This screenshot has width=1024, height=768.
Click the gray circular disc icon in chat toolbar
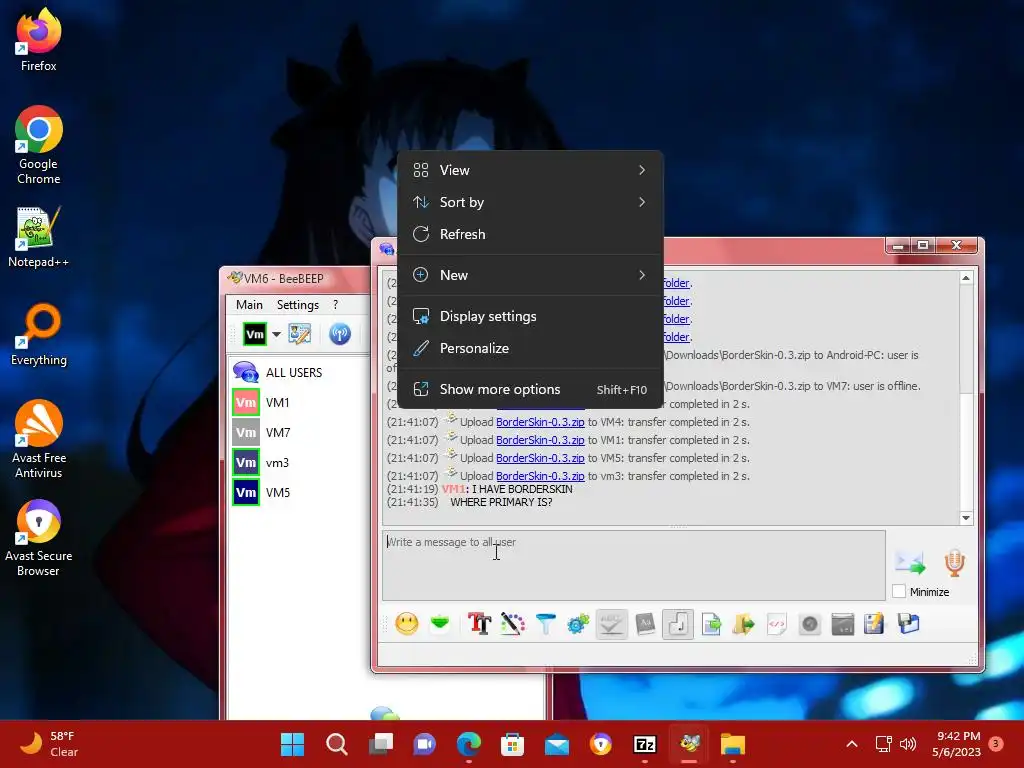809,624
